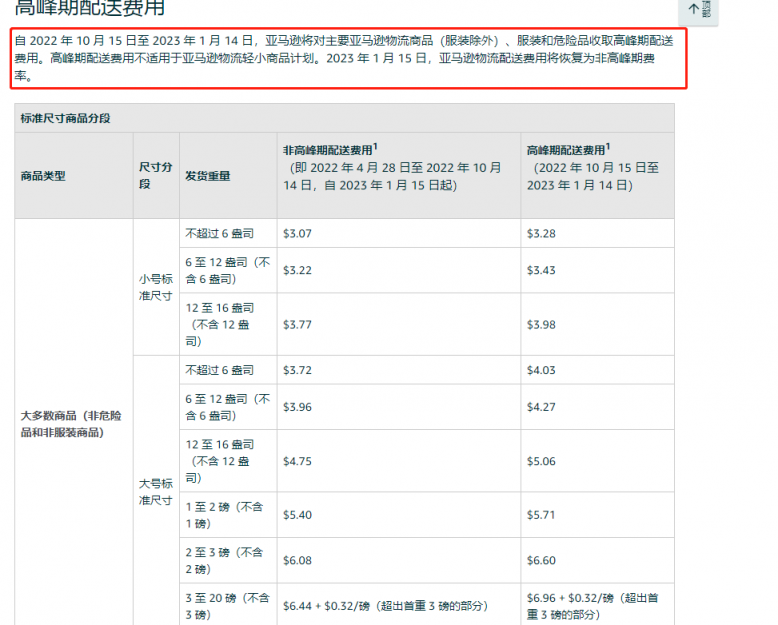Image resolution: width=778 pixels, height=625 pixels.
Task: Select weight row 3 至 20 磅
Action: click(228, 606)
